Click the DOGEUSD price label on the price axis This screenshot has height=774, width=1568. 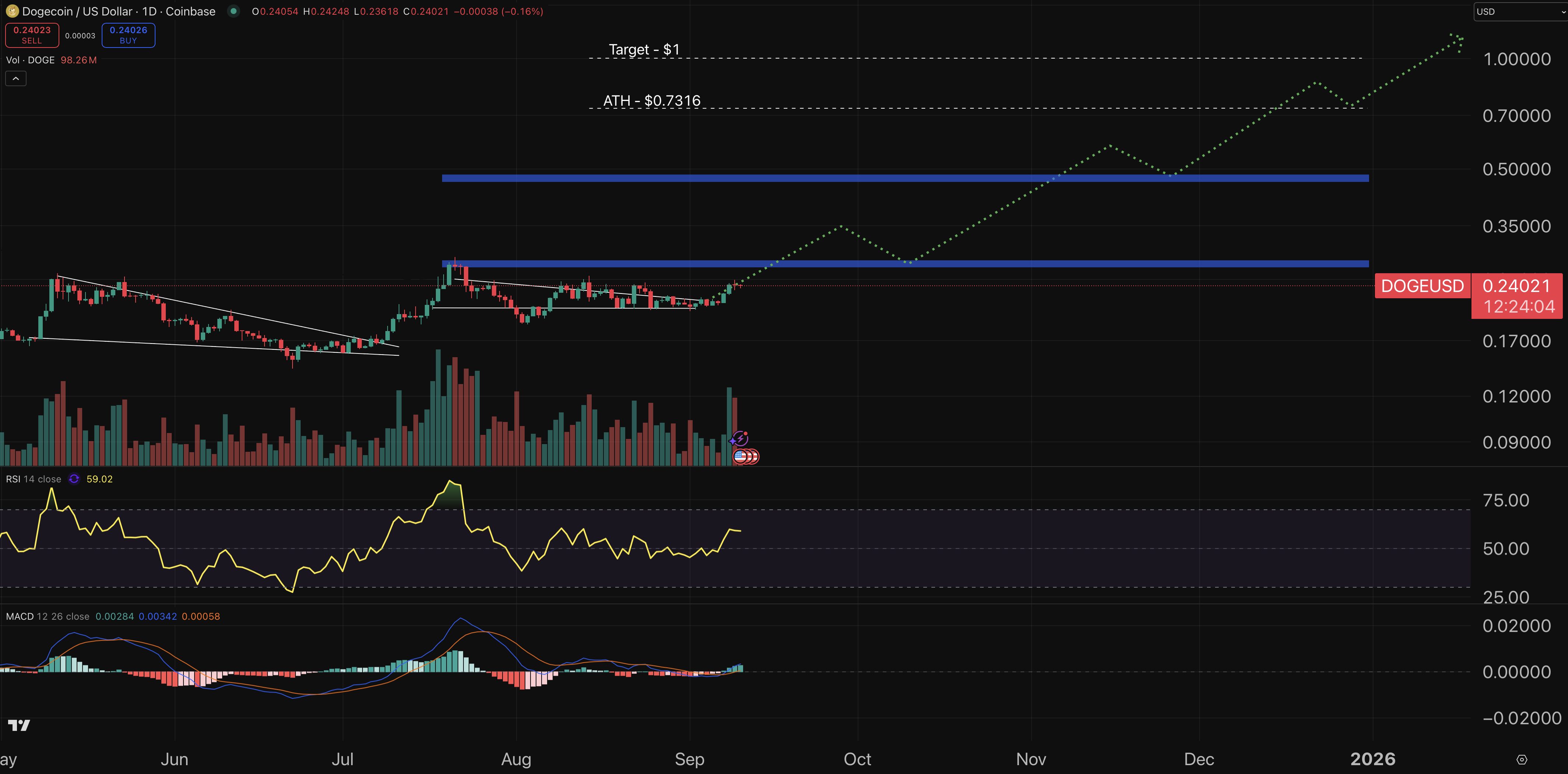click(x=1422, y=286)
